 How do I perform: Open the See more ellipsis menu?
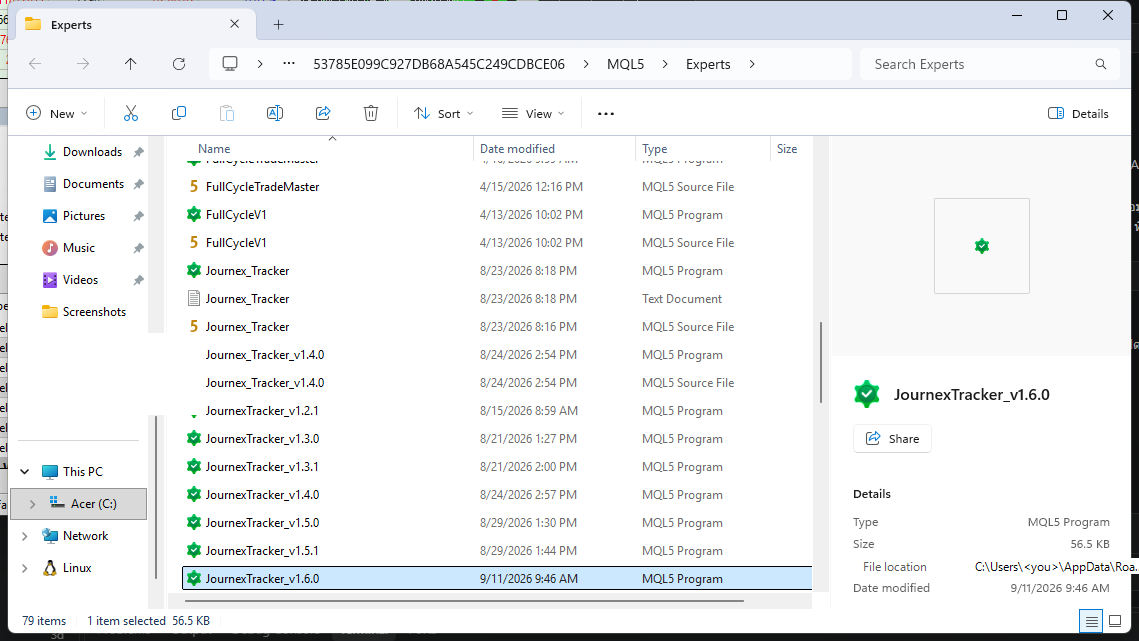pyautogui.click(x=606, y=114)
